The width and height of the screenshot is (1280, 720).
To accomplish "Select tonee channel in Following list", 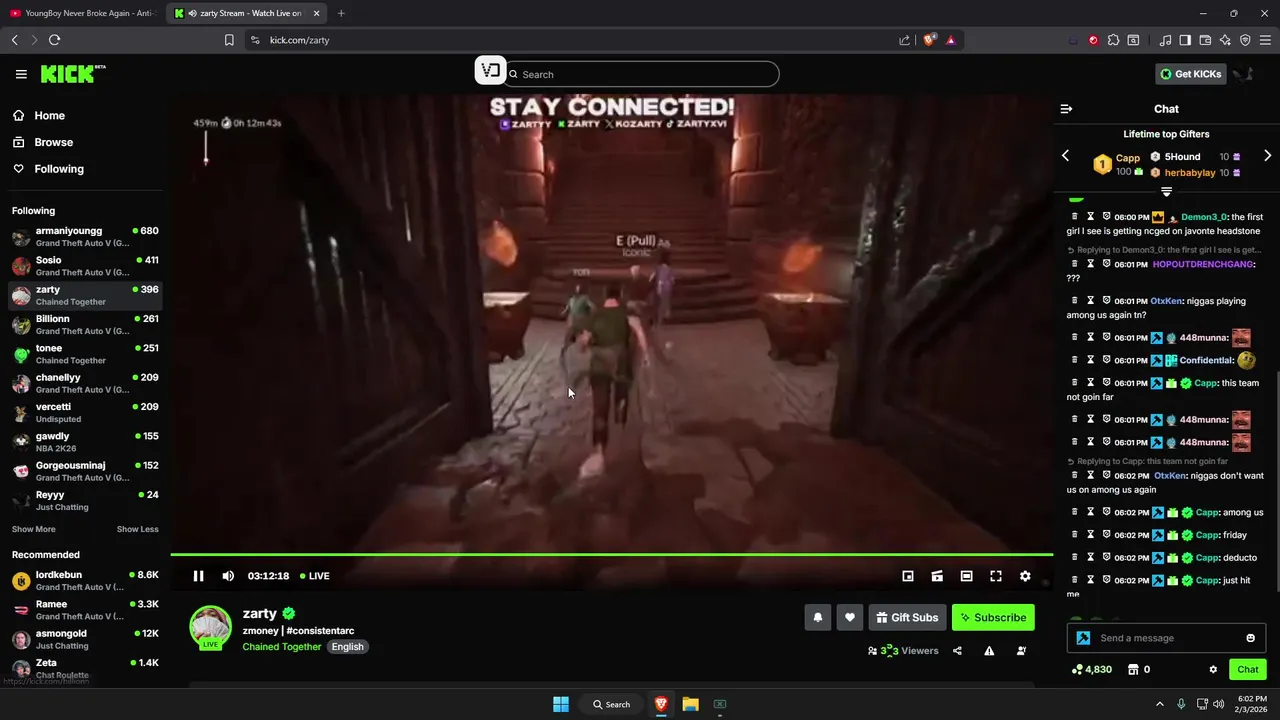I will click(x=85, y=354).
